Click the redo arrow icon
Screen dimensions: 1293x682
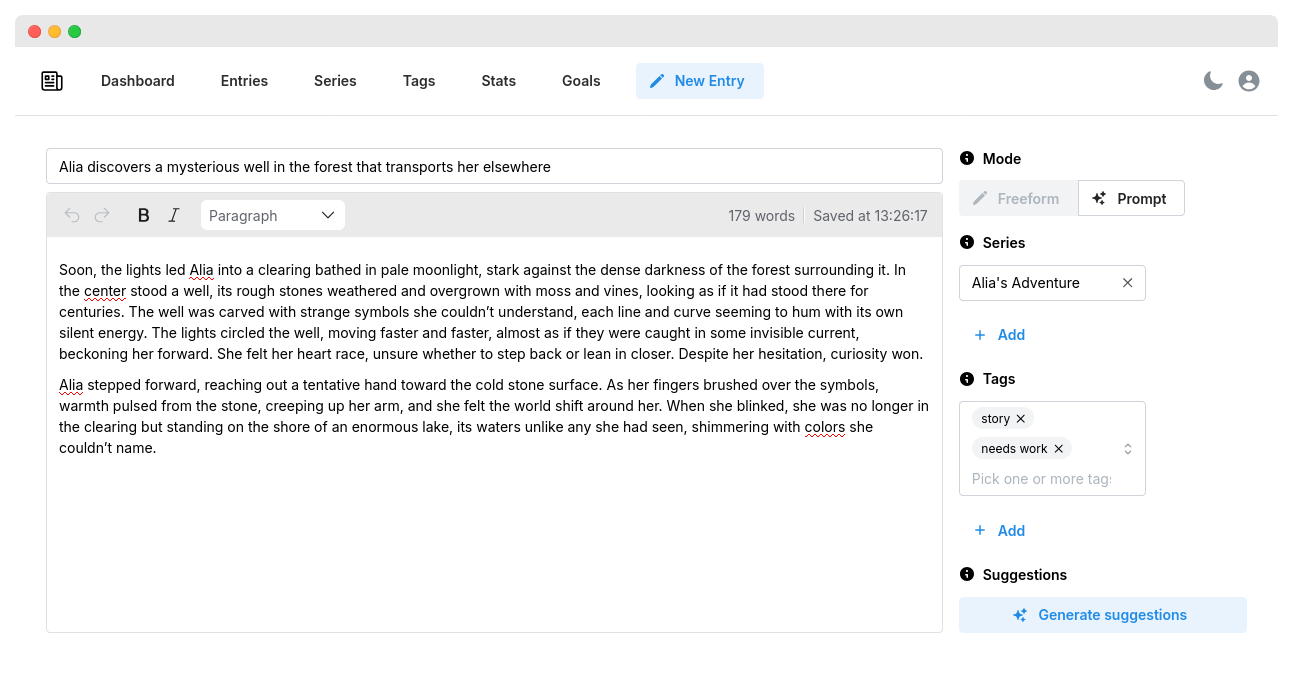point(102,215)
